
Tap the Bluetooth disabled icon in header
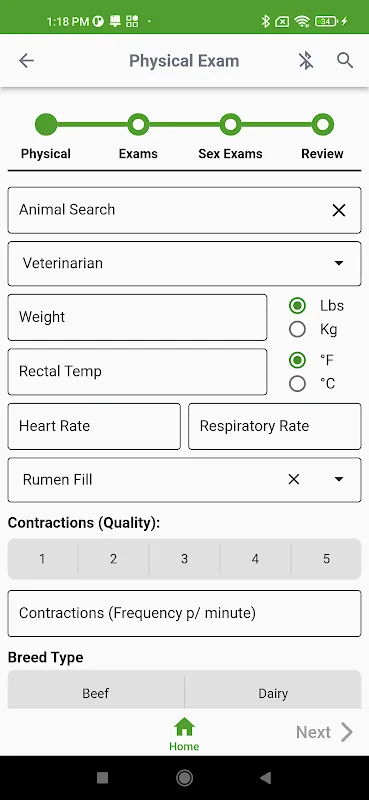click(x=306, y=61)
